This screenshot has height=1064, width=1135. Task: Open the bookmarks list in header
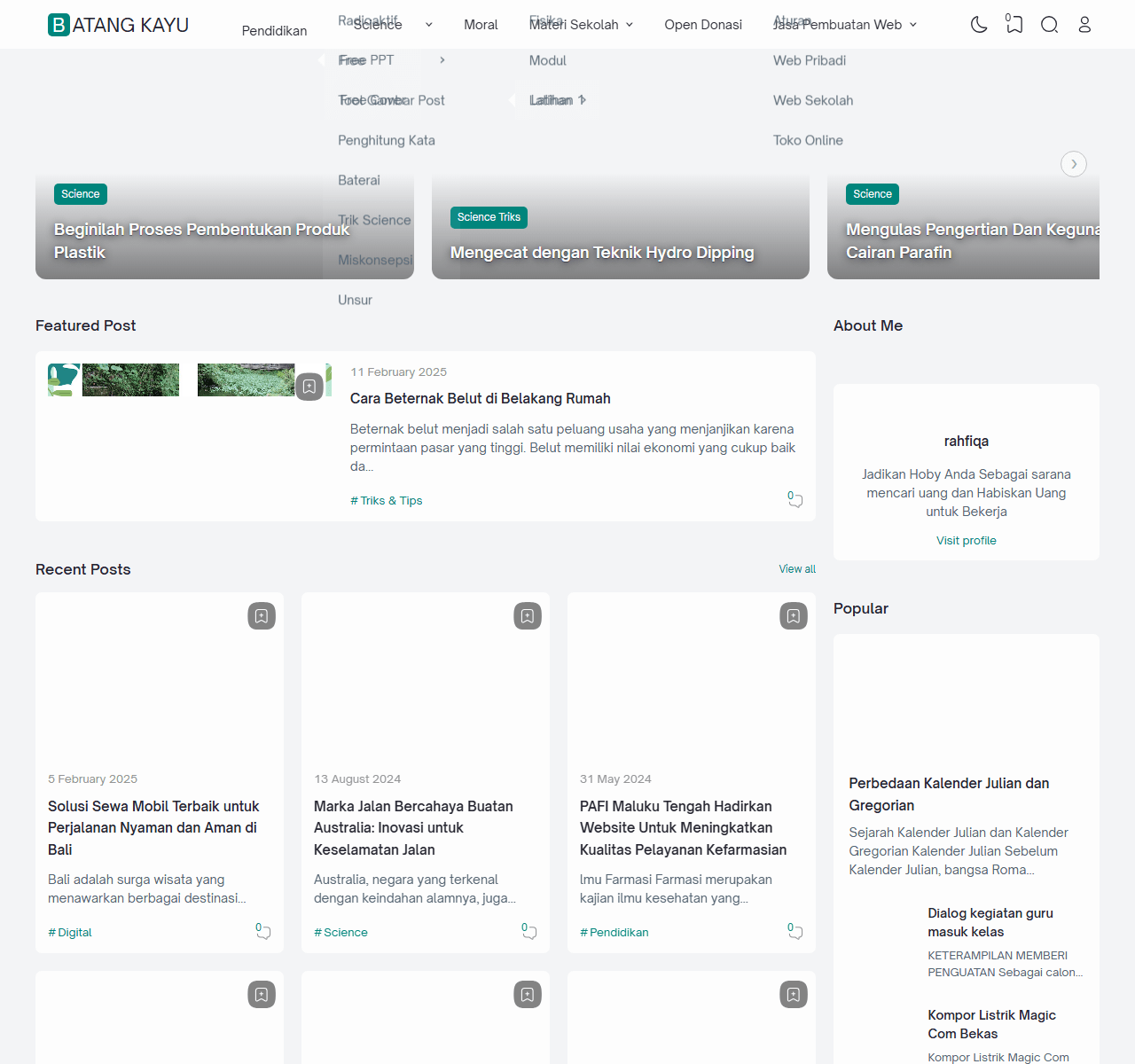[x=1014, y=25]
